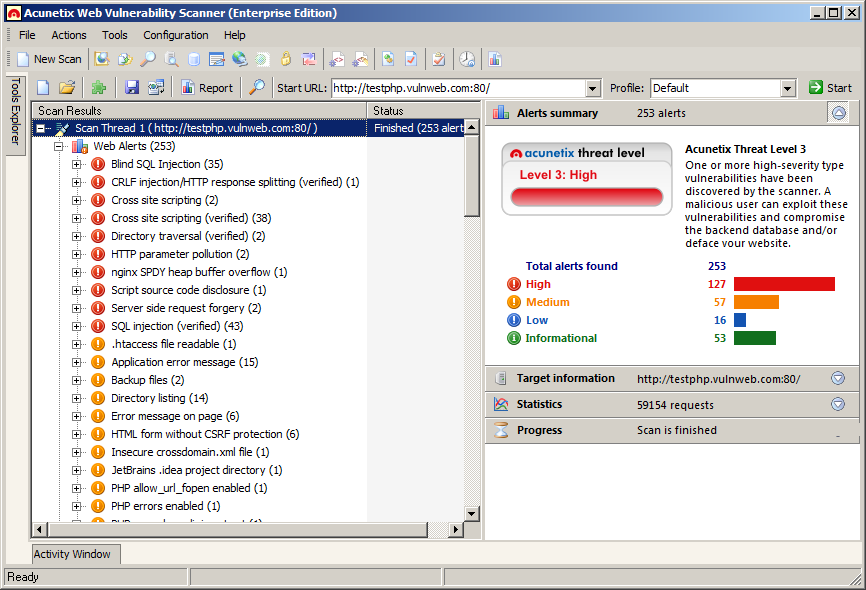The image size is (866, 590).
Task: Click the magnifier icon left of Start URL
Action: [x=257, y=87]
